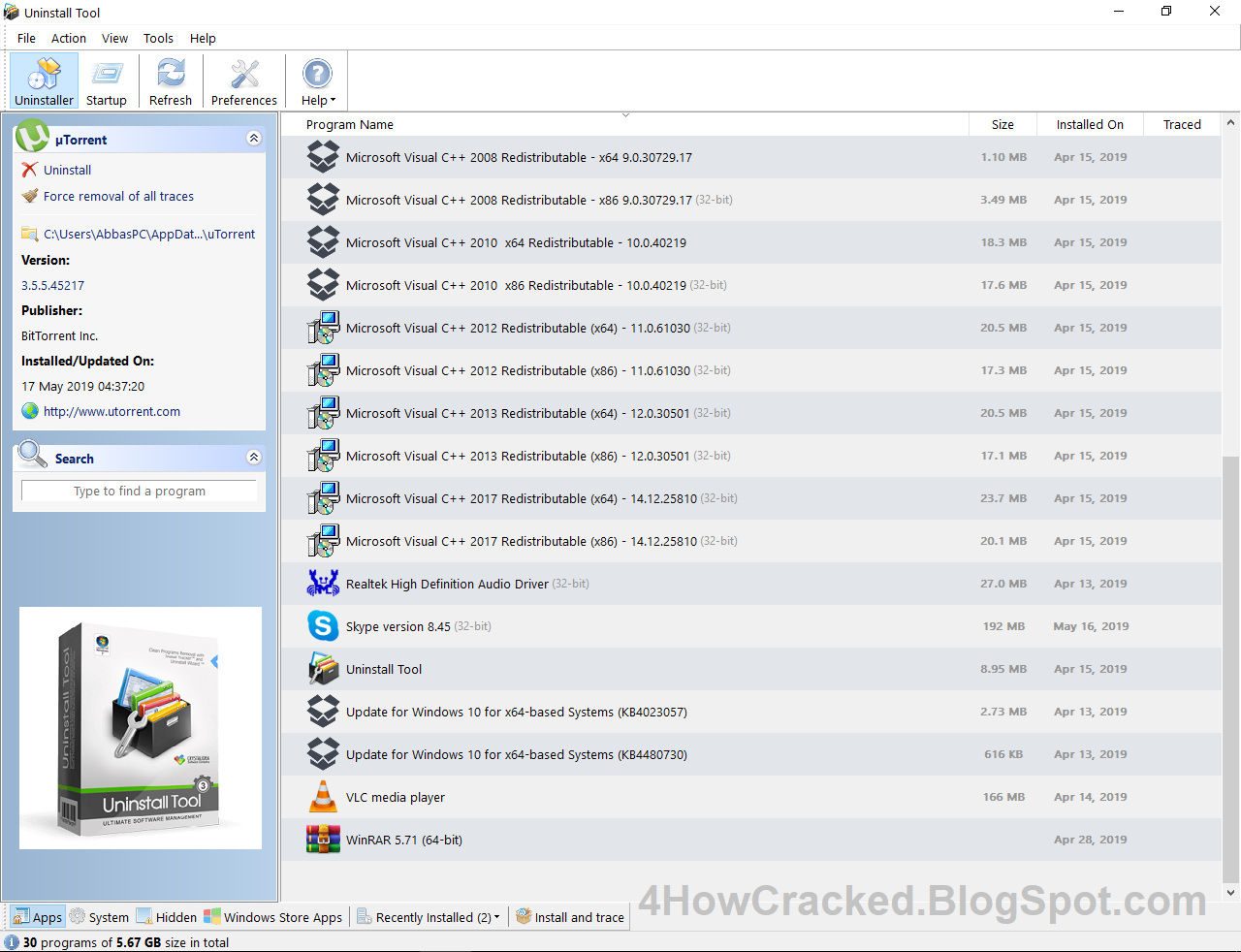Click the scrollbar down arrow

click(x=1230, y=893)
